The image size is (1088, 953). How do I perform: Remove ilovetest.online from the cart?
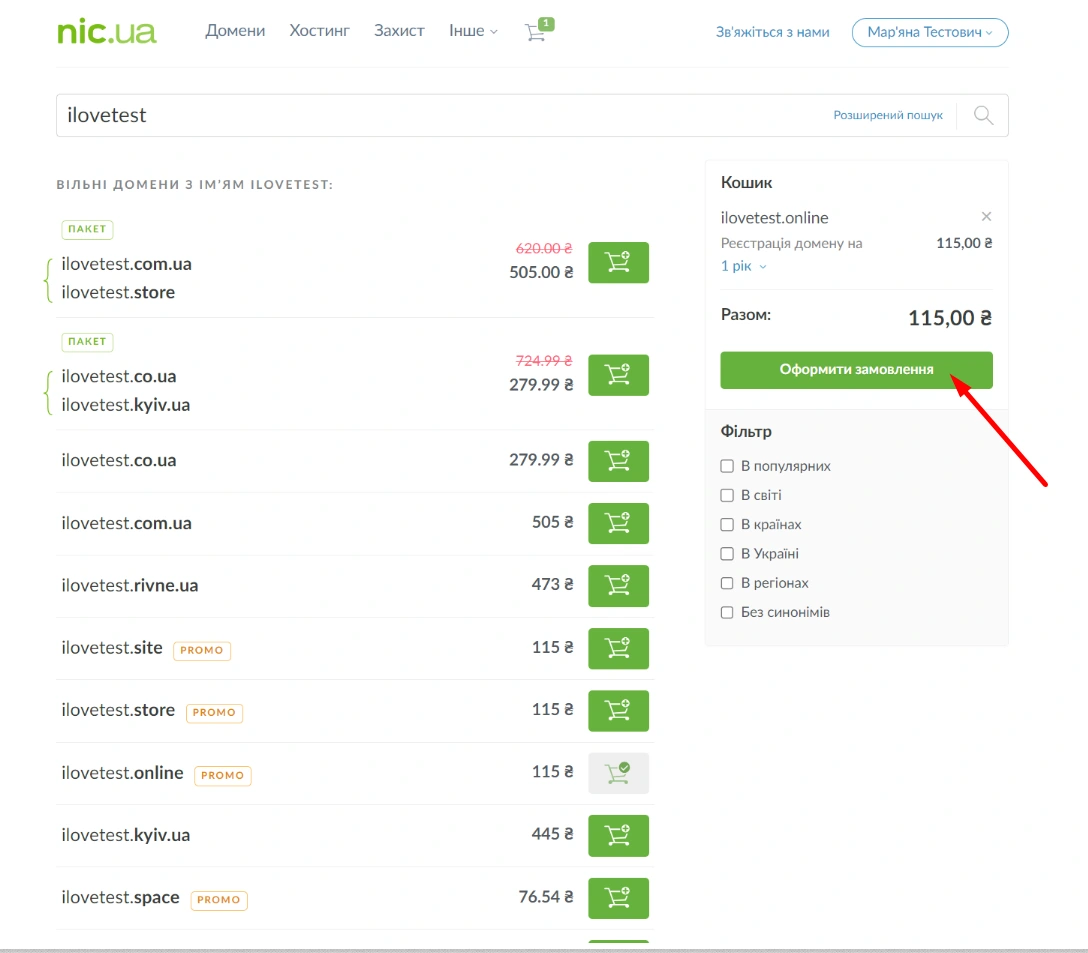[986, 217]
